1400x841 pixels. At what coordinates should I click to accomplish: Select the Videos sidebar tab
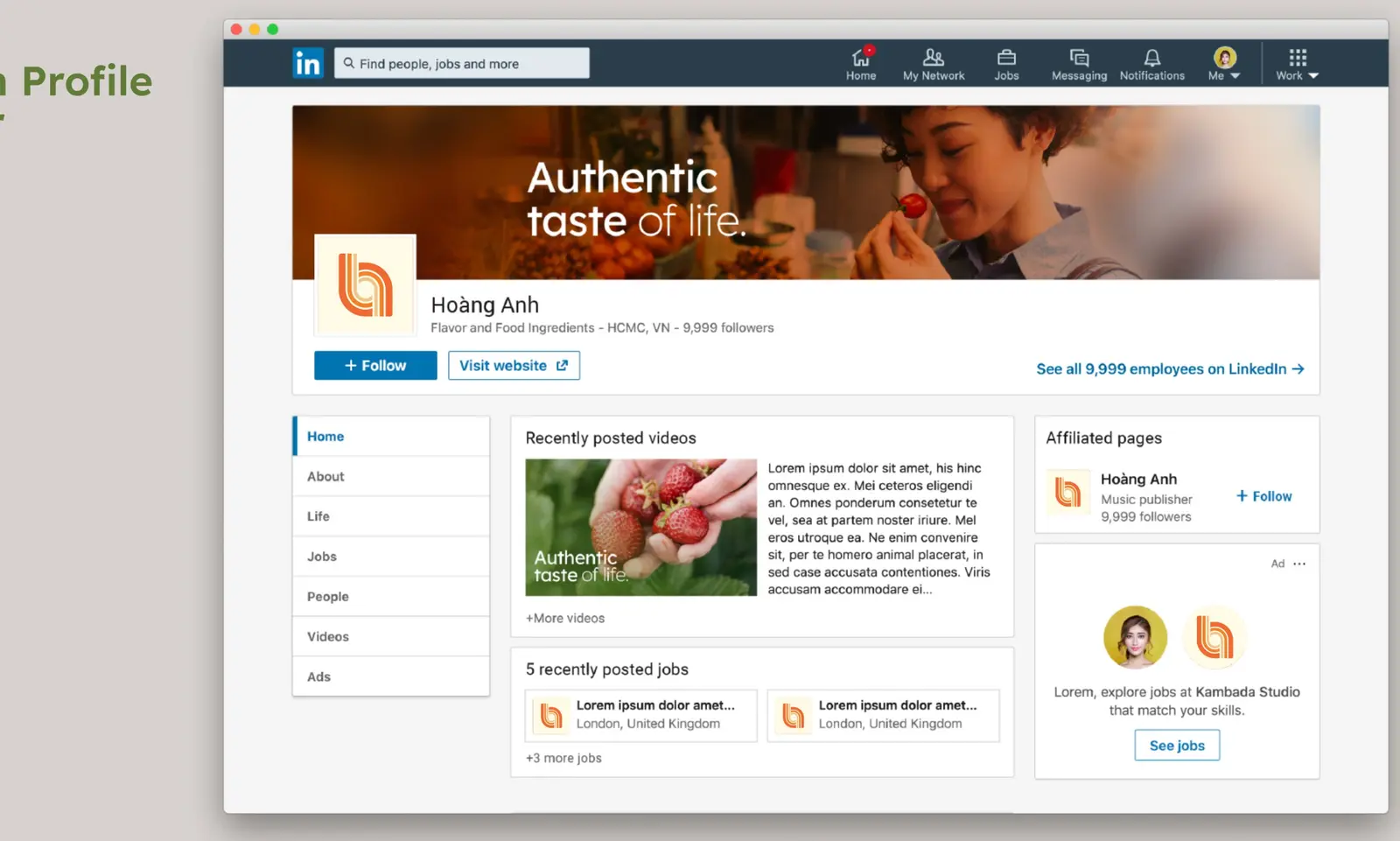[391, 636]
